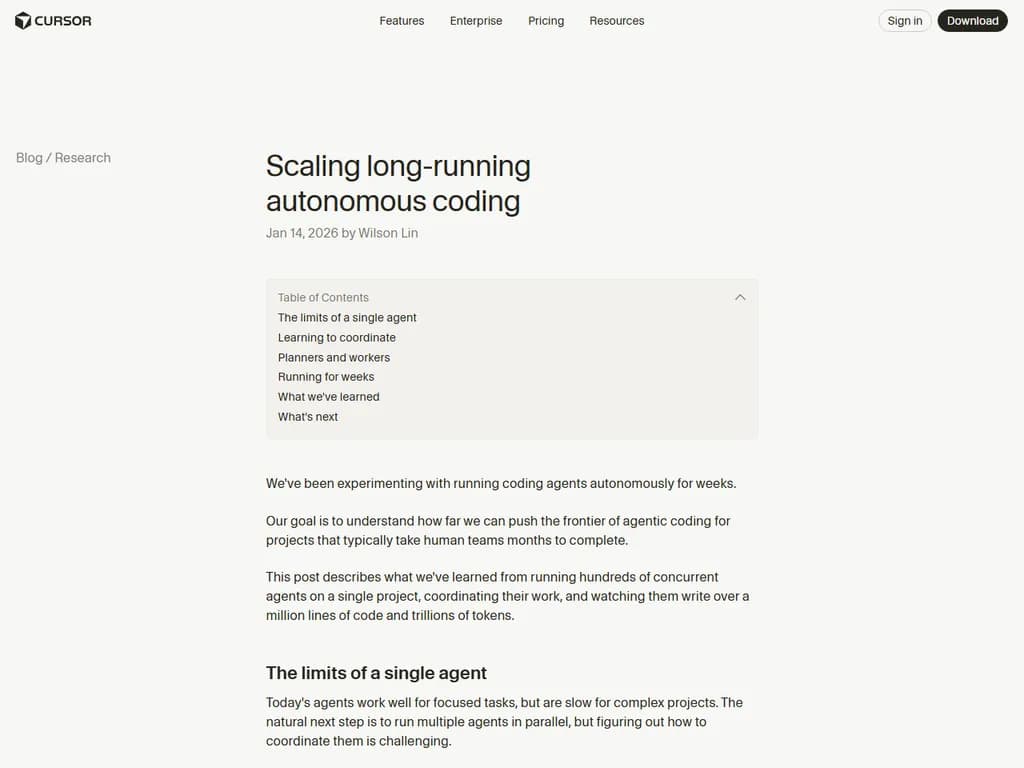The height and width of the screenshot is (768, 1024).
Task: Click the "The limits of a single agent" heading
Action: tap(376, 673)
